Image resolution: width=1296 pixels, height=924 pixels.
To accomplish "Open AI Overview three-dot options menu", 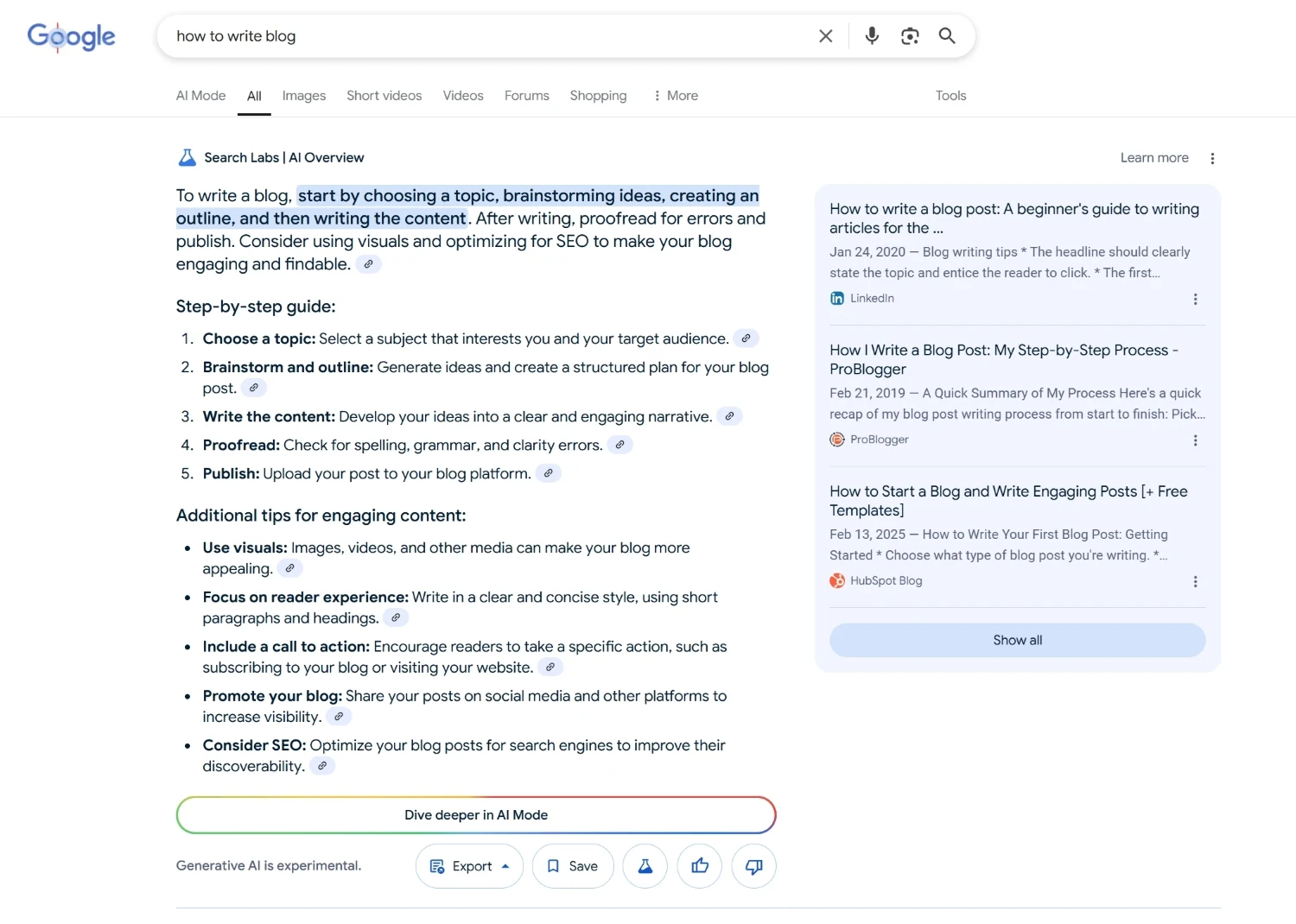I will tap(1212, 158).
